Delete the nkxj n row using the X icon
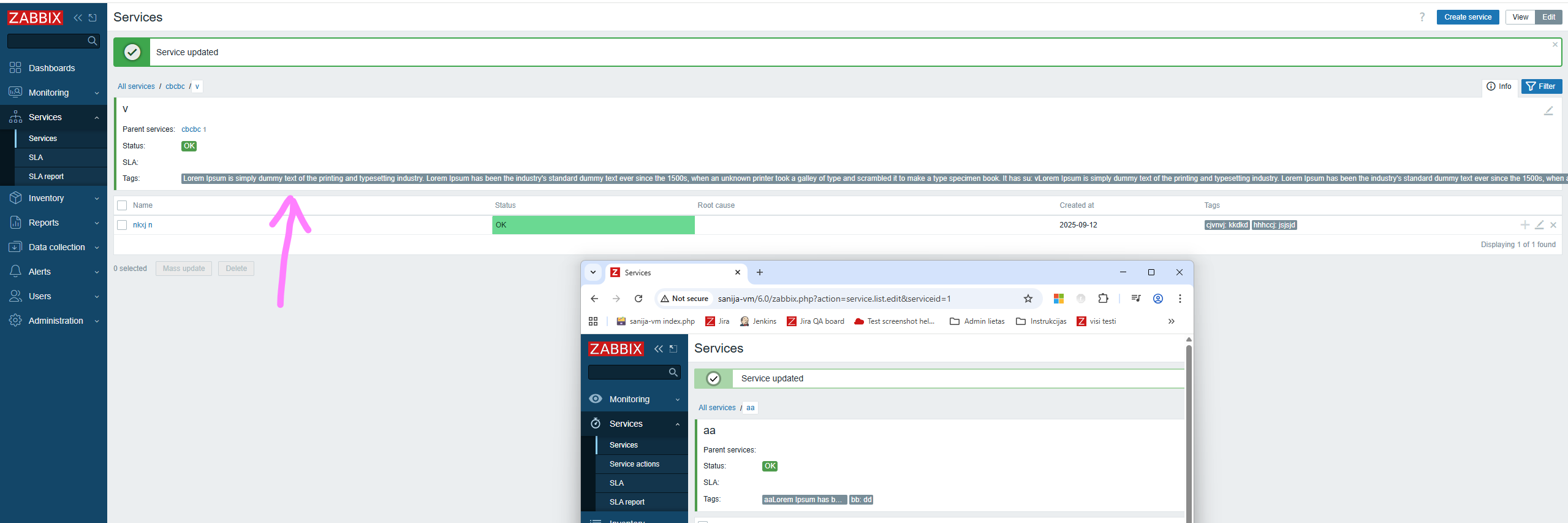Screen dimensions: 1568x523 point(1553,225)
